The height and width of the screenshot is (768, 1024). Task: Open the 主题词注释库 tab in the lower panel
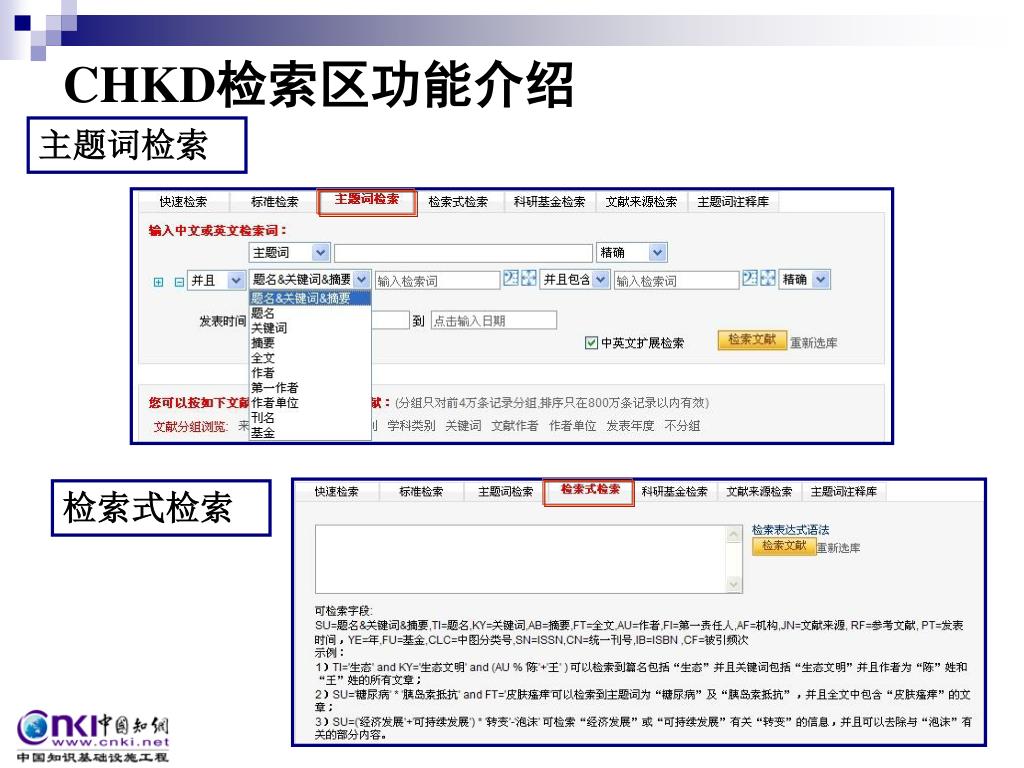(x=844, y=492)
